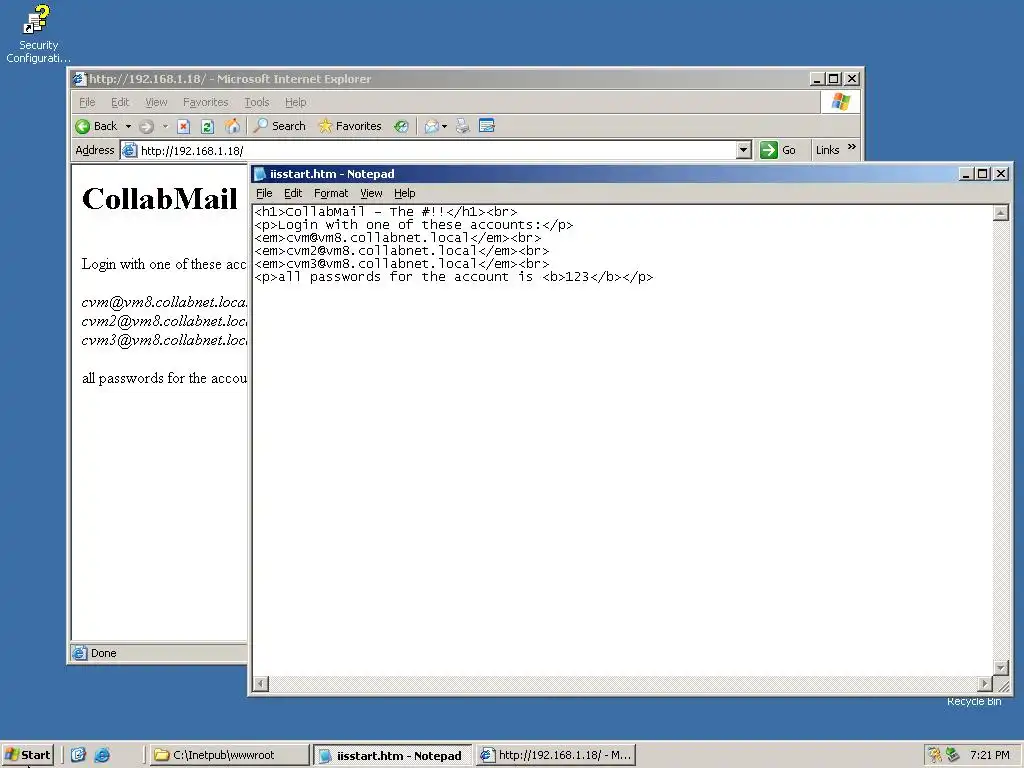Click the Done status text in IE

[x=103, y=653]
